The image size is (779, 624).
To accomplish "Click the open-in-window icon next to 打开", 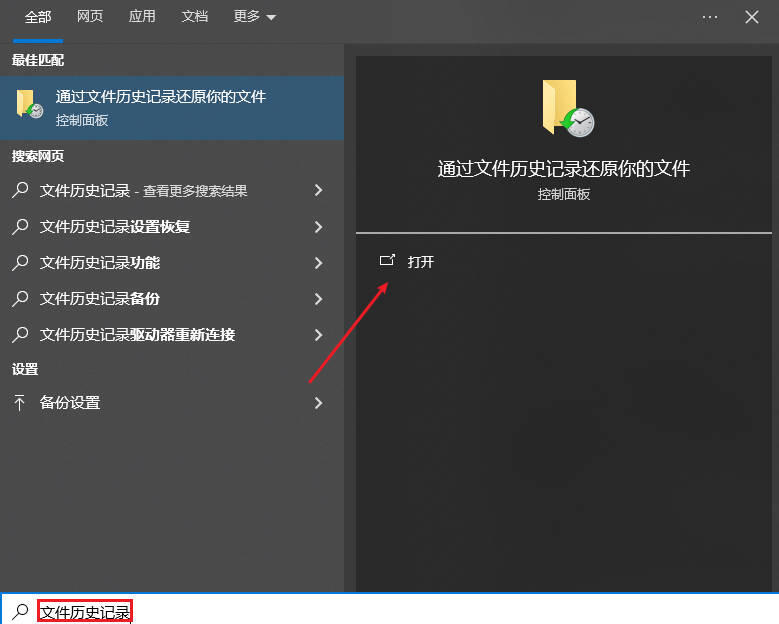I will 387,260.
